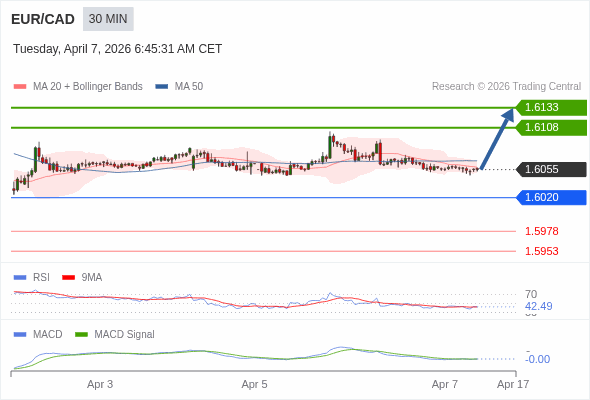This screenshot has width=590, height=400.
Task: Click the 1.6133 resistance price tag
Action: [x=551, y=108]
